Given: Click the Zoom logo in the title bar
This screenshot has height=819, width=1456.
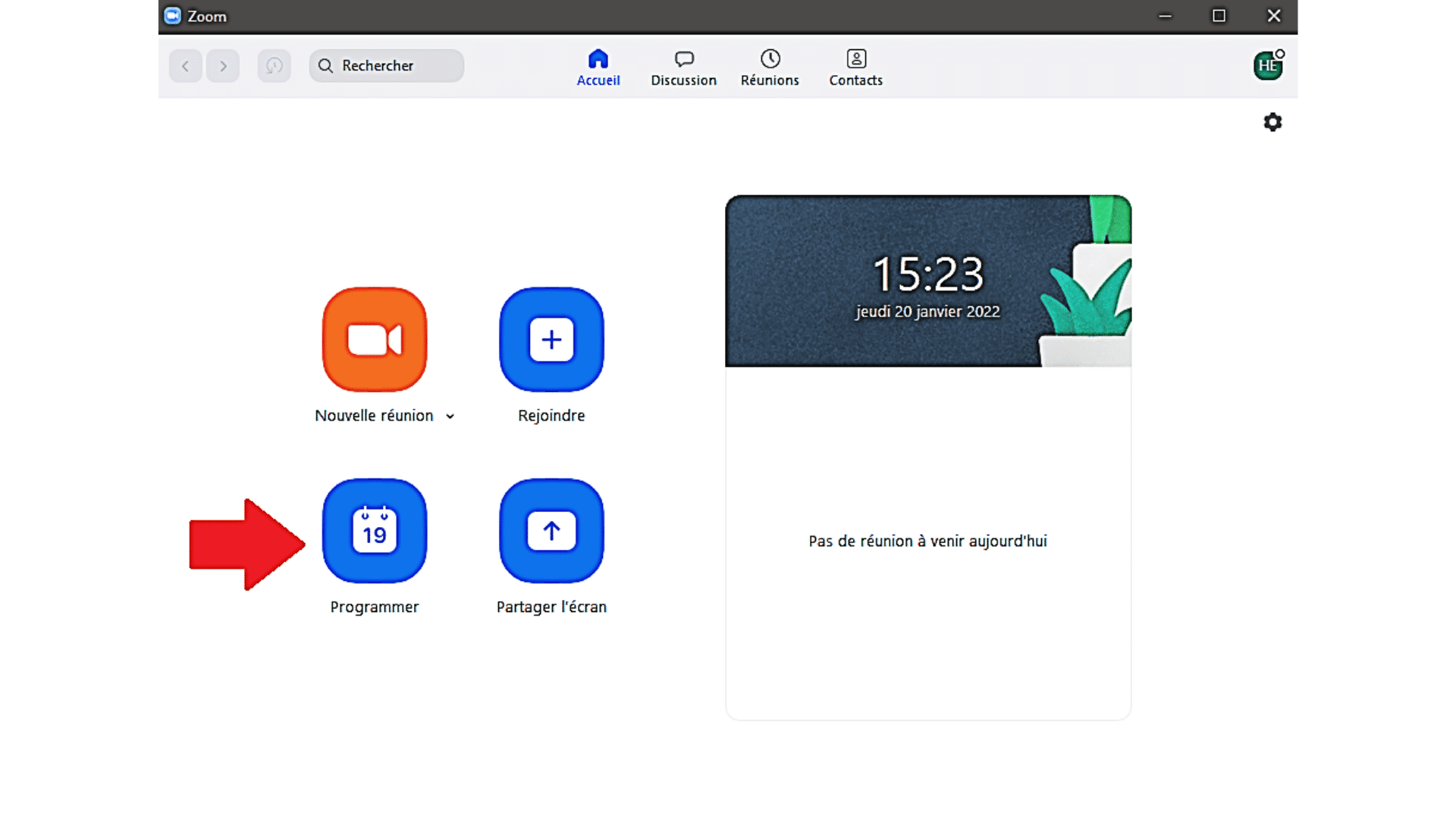Looking at the screenshot, I should point(173,16).
